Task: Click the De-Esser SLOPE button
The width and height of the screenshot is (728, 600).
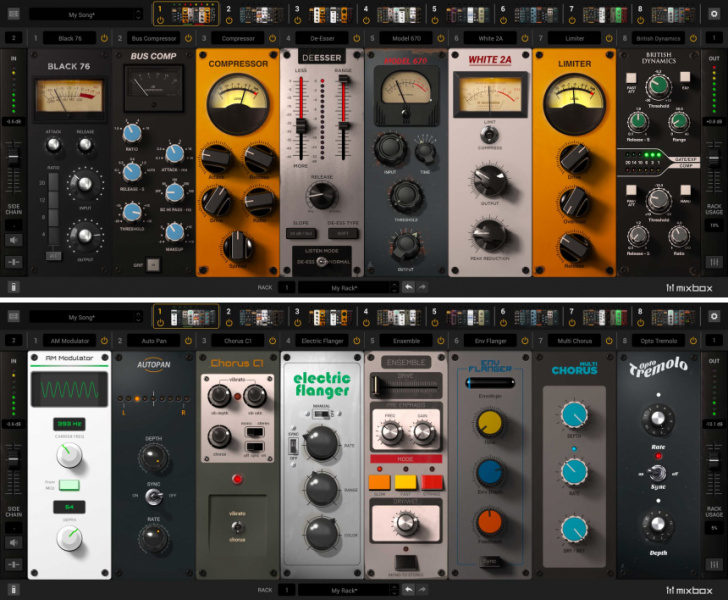Action: click(x=301, y=233)
